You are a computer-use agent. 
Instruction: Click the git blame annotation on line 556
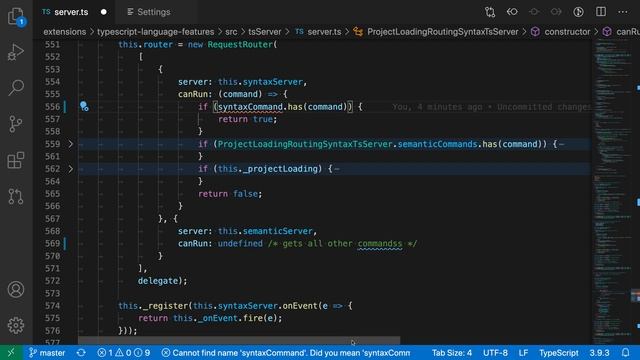click(491, 107)
